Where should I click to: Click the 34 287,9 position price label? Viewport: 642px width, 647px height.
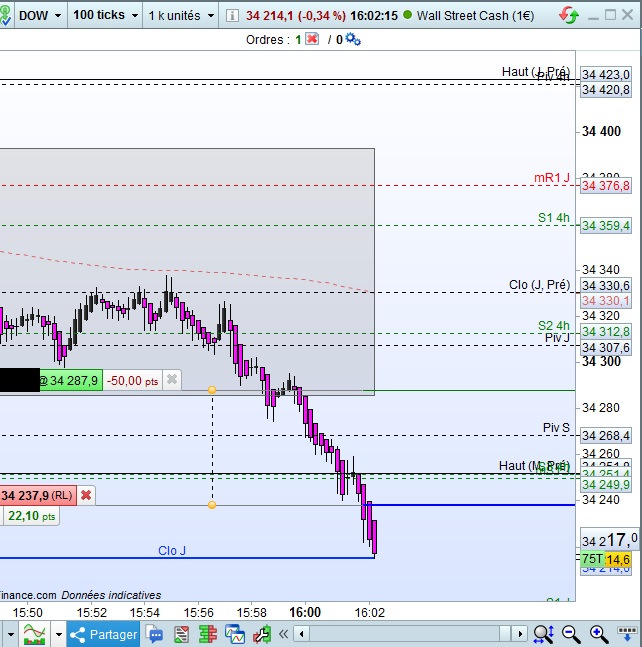coord(71,380)
